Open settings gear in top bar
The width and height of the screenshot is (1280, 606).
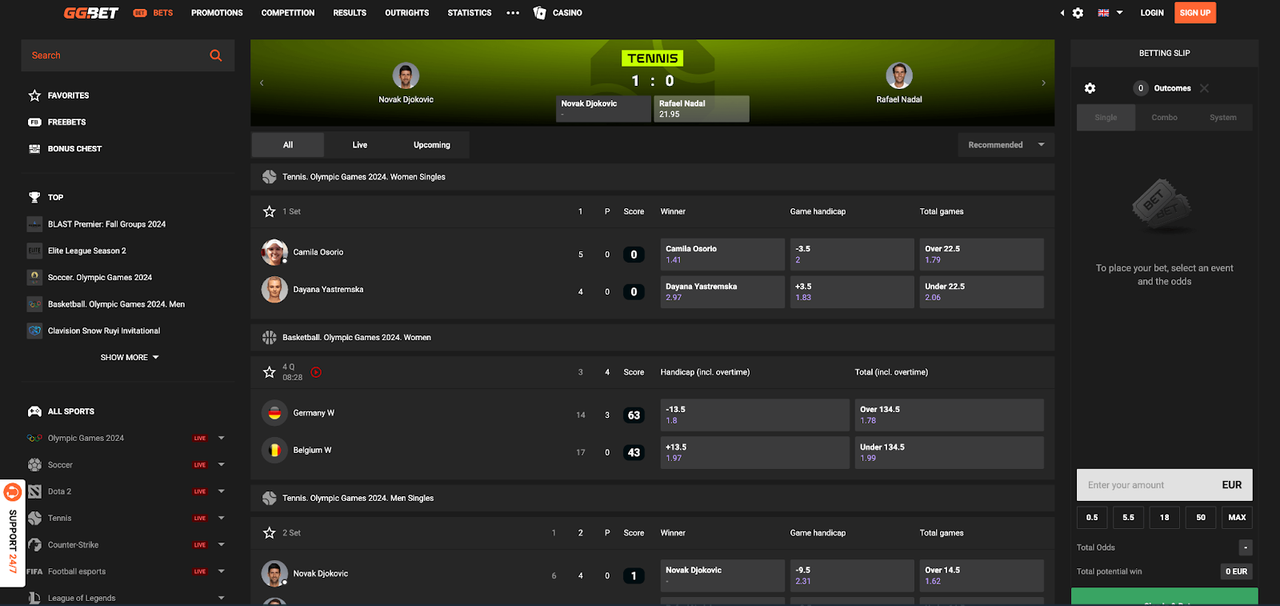click(x=1078, y=13)
